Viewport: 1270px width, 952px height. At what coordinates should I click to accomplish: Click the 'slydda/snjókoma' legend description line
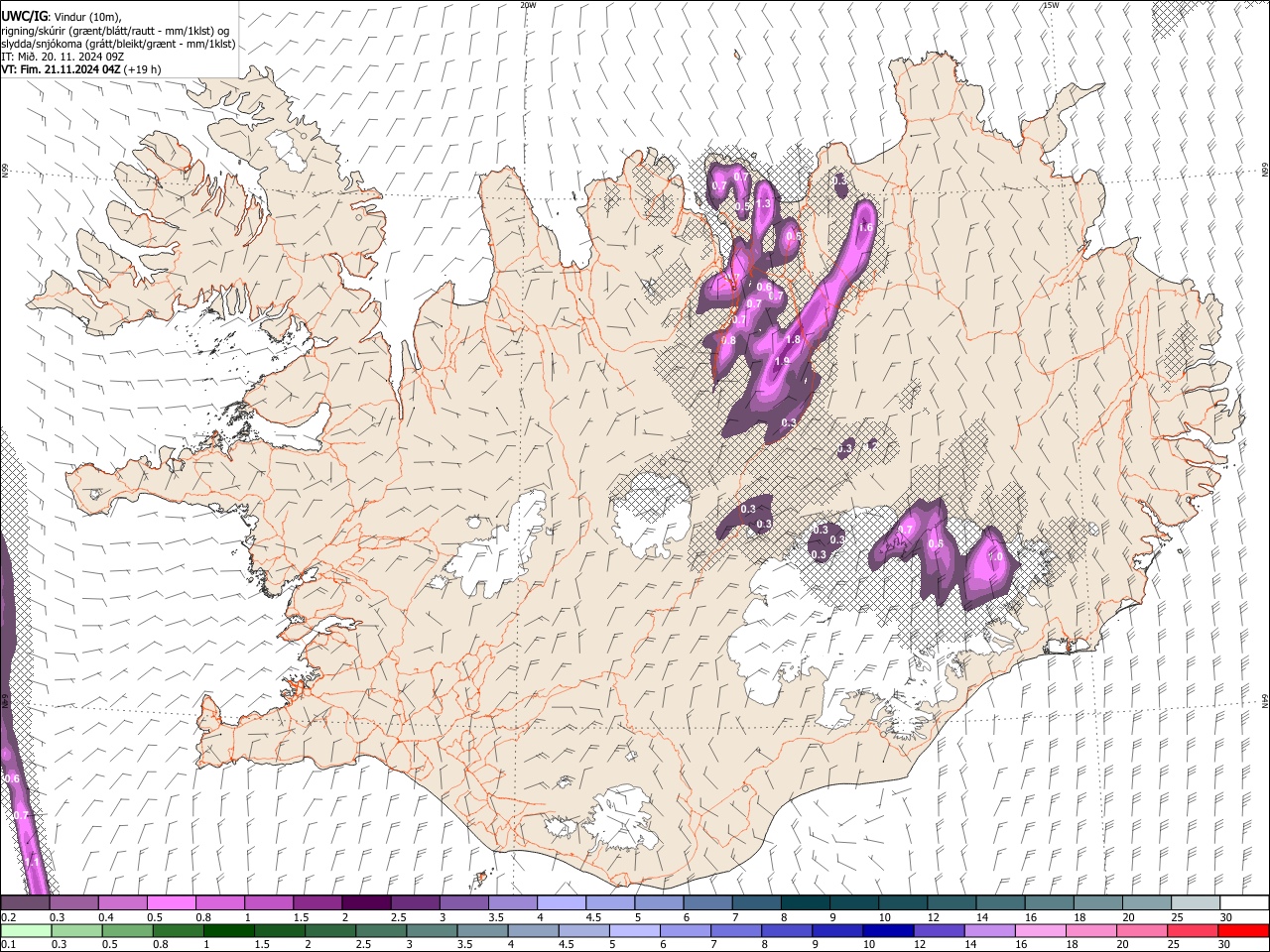(118, 44)
